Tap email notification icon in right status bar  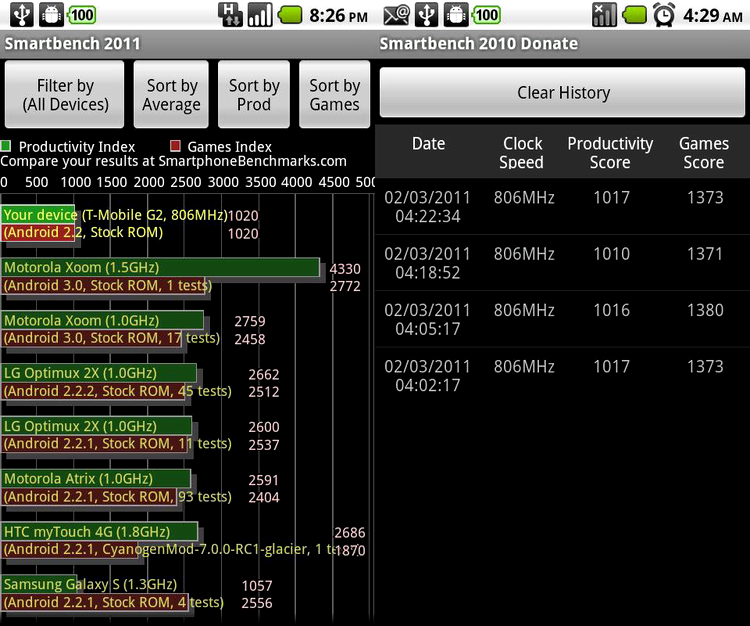pos(397,15)
